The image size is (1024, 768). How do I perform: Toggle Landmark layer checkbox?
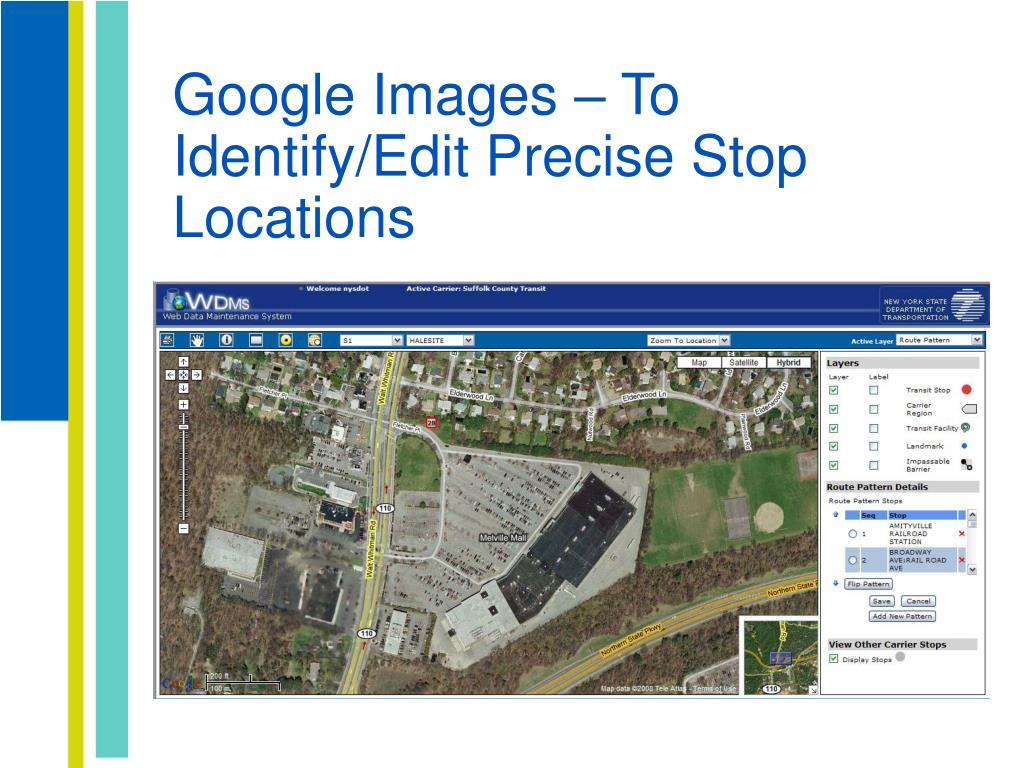833,447
